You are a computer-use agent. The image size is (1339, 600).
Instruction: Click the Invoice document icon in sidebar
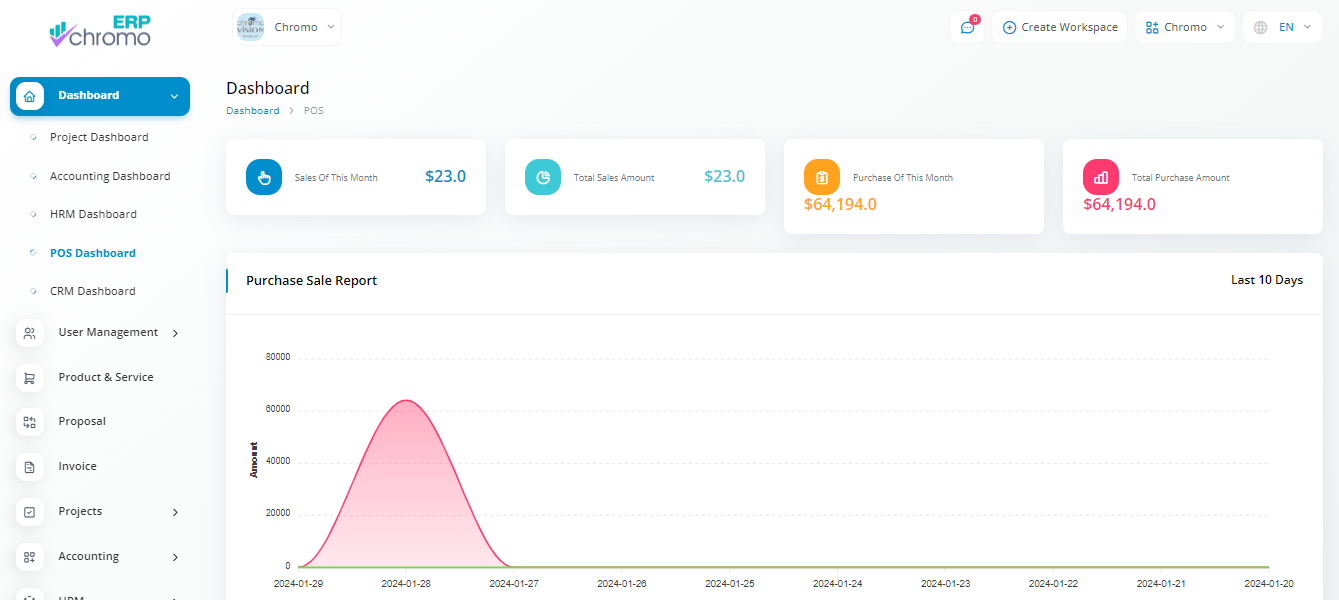tap(30, 467)
